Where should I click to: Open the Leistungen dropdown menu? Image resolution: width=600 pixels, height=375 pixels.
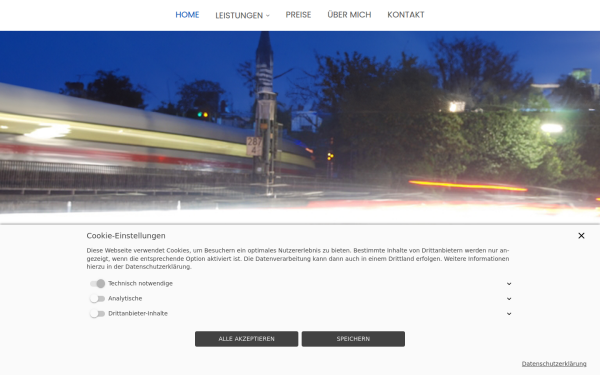pos(242,15)
